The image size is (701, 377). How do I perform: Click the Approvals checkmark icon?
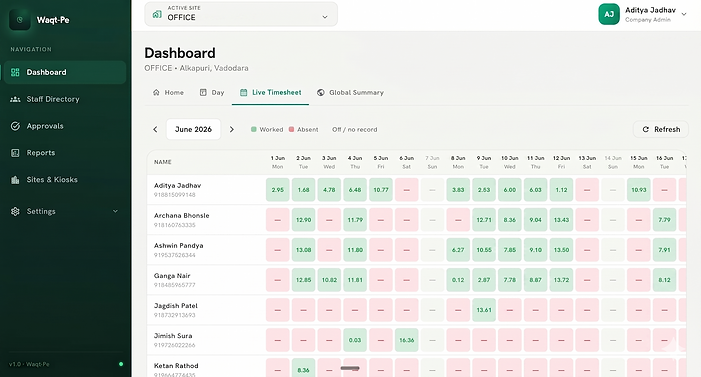[15, 126]
